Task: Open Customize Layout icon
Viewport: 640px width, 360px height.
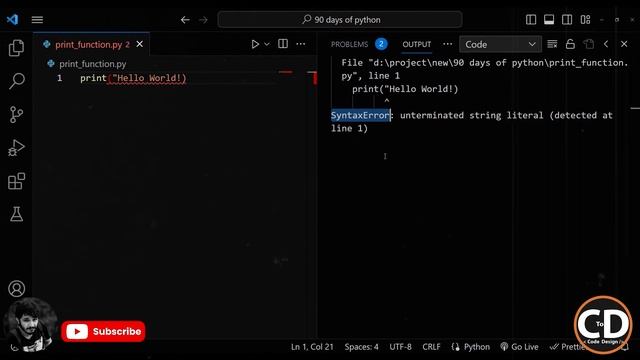Action: [x=585, y=20]
